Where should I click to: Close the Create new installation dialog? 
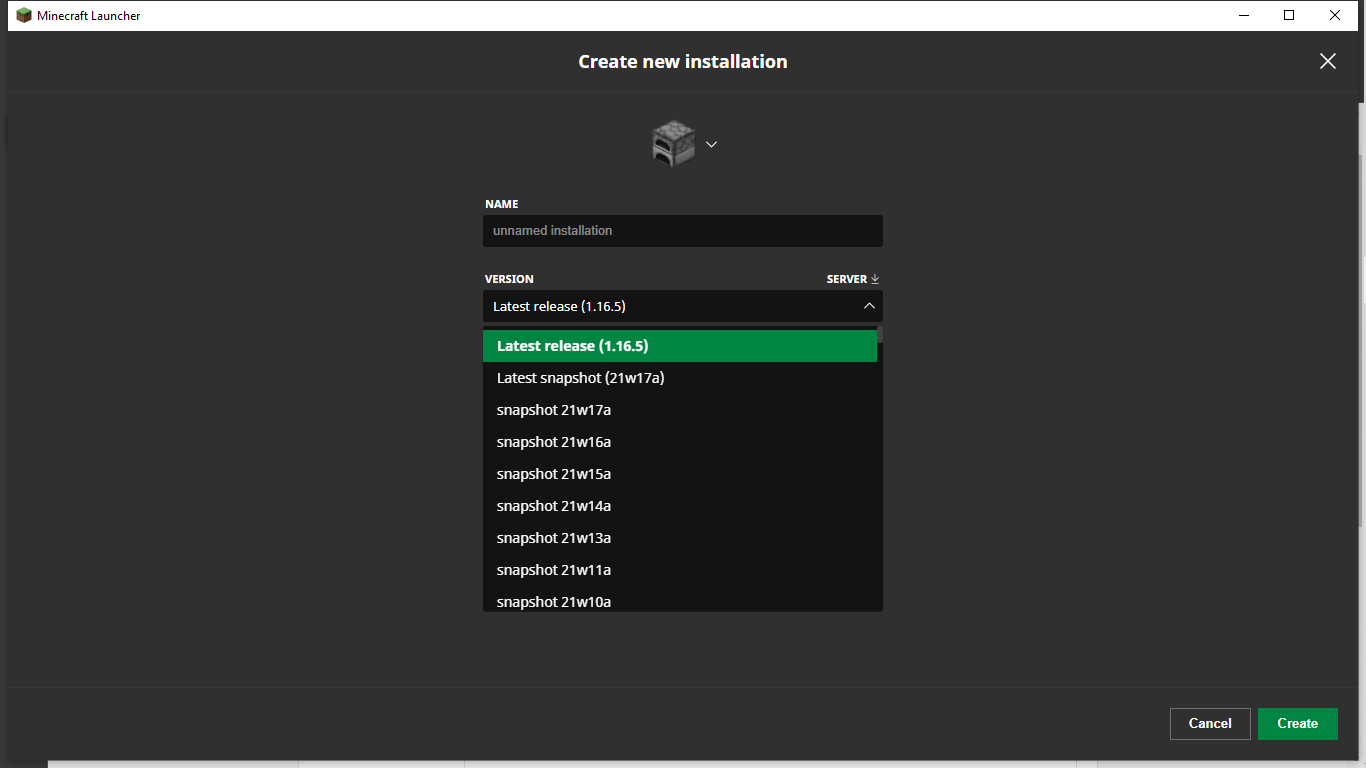[x=1327, y=61]
